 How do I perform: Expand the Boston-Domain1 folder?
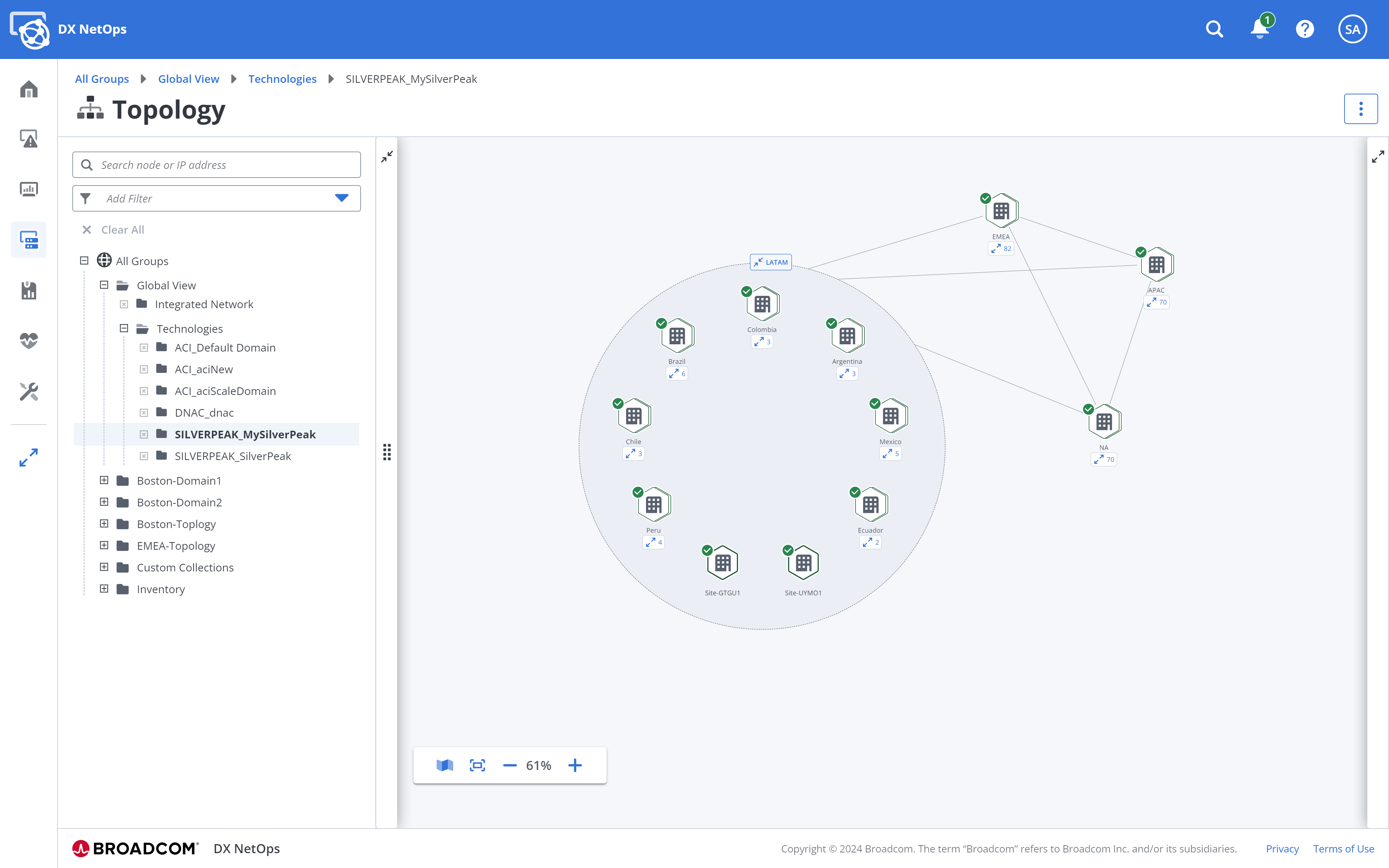(104, 480)
